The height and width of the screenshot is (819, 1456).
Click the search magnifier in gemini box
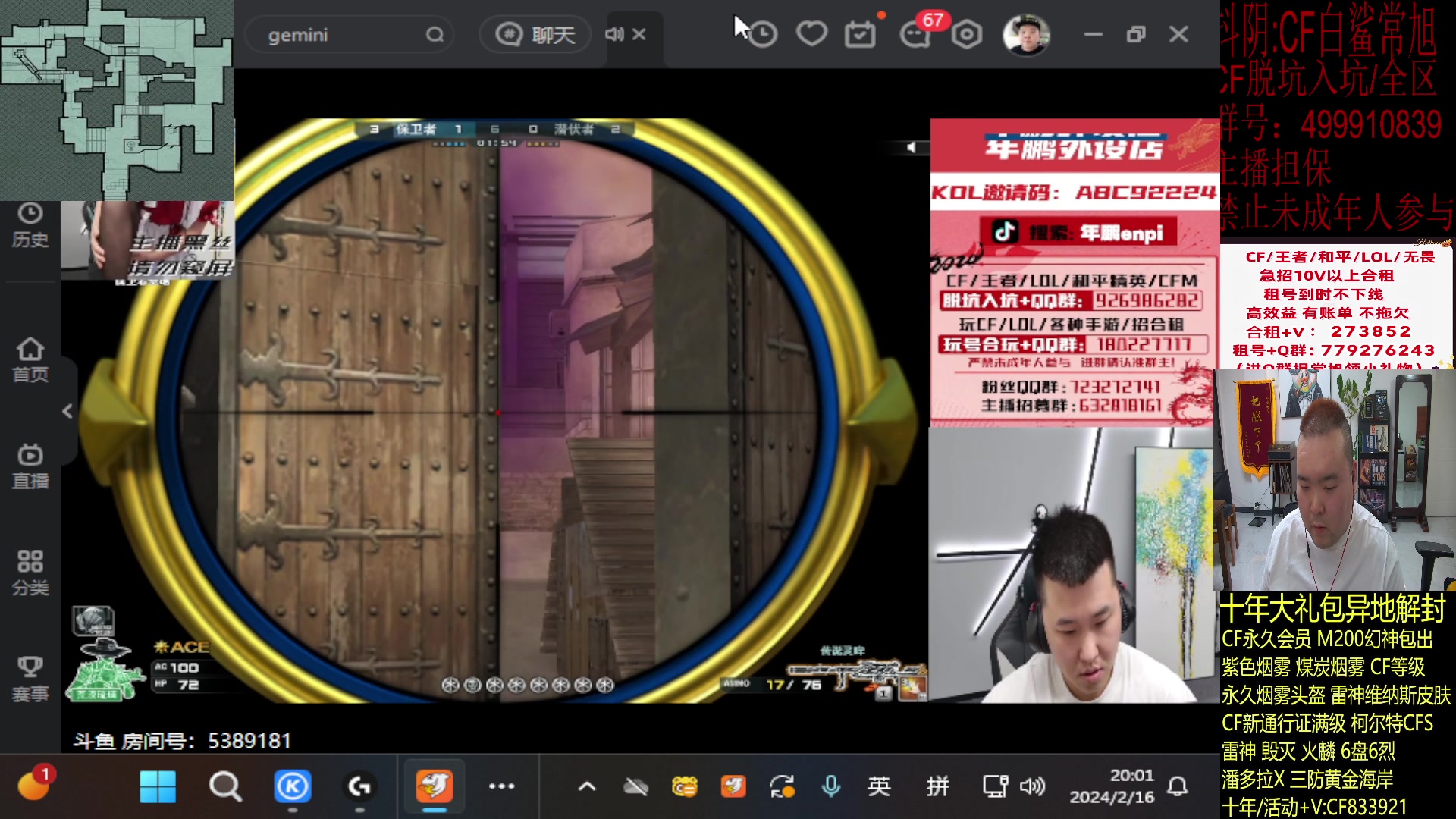435,35
